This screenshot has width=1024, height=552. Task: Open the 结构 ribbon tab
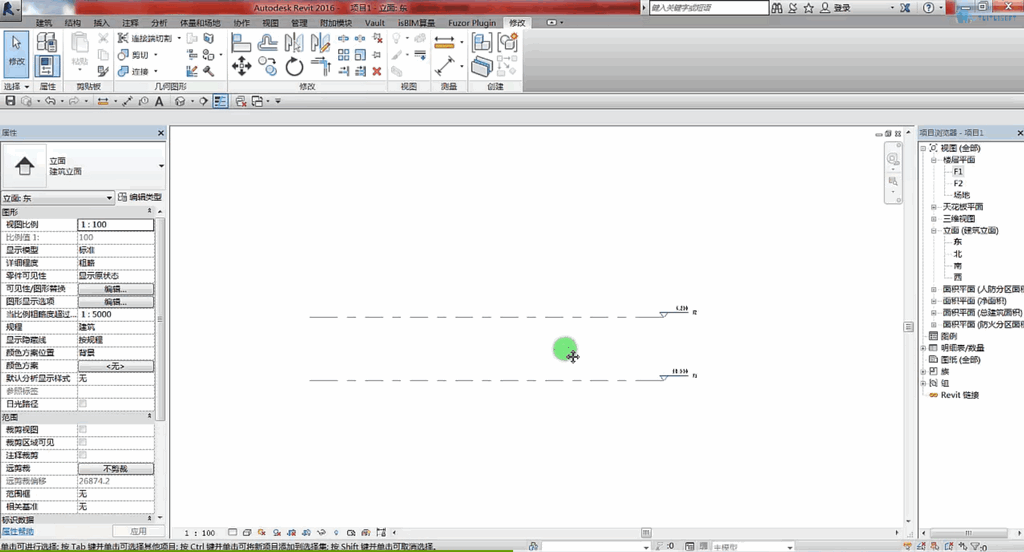[72, 23]
